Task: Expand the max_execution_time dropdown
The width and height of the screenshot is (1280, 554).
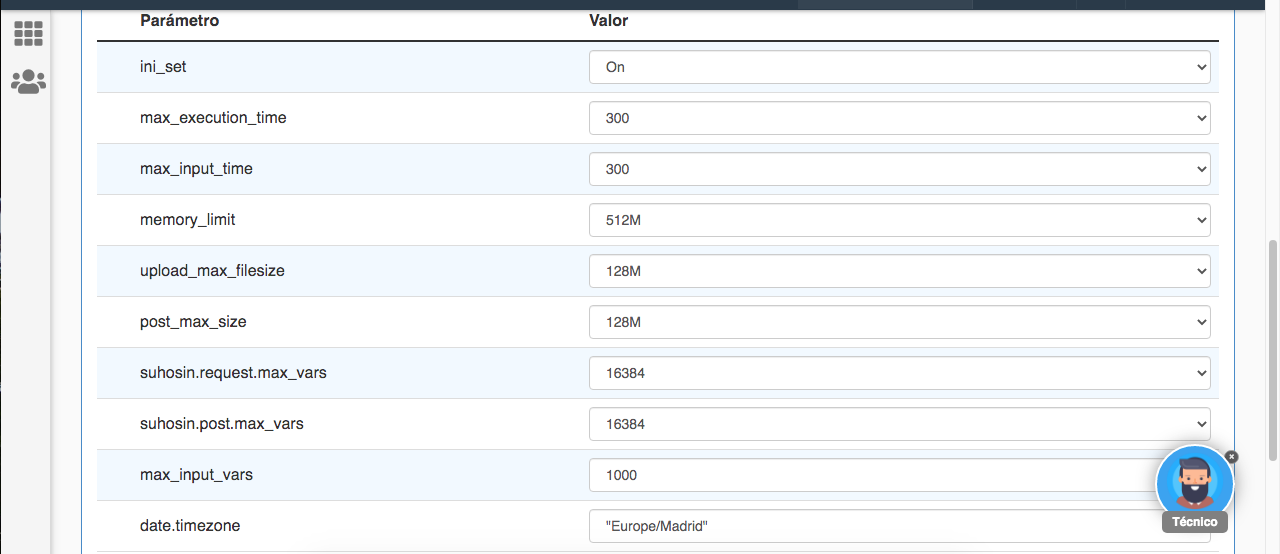Action: pyautogui.click(x=900, y=118)
